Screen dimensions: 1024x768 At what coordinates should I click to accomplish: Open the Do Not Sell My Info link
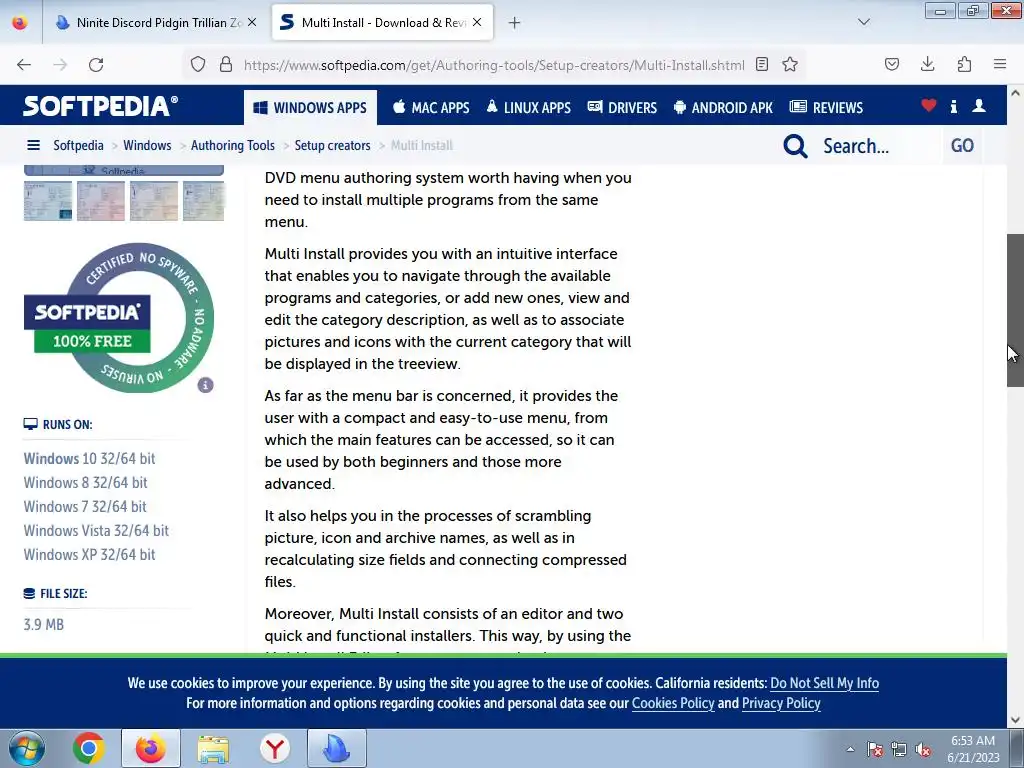[824, 683]
